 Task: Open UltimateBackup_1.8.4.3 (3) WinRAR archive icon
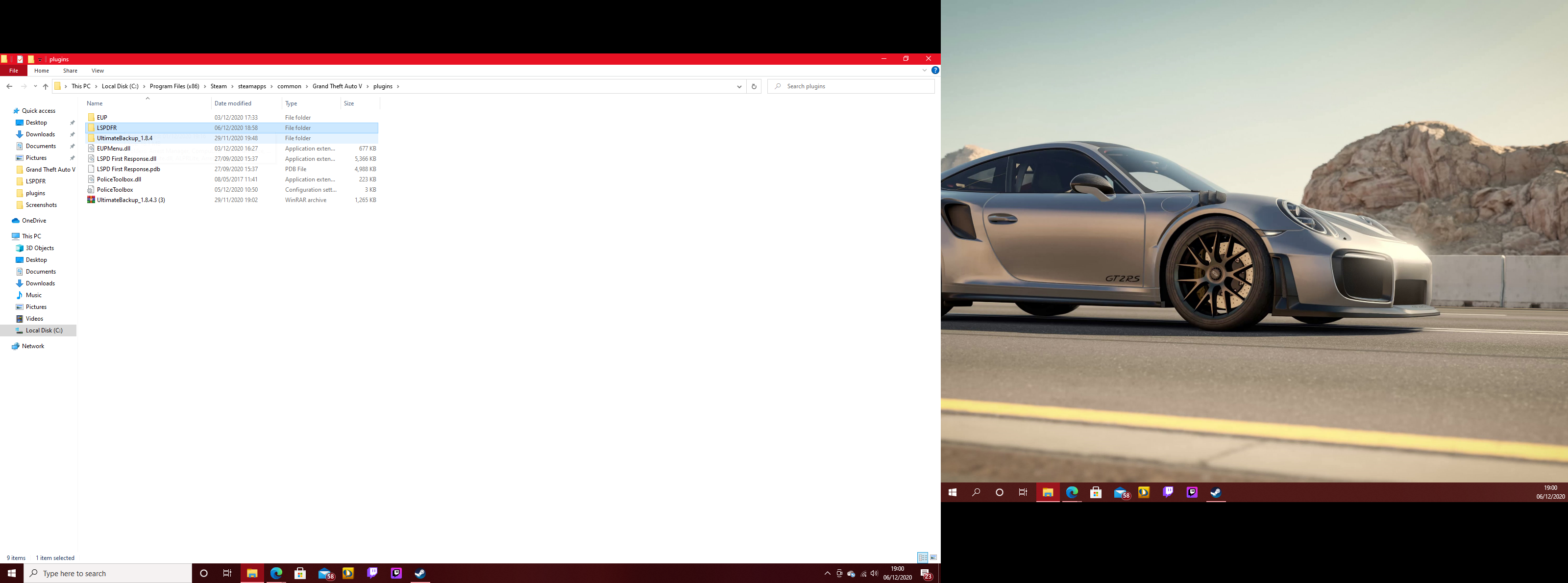[91, 200]
